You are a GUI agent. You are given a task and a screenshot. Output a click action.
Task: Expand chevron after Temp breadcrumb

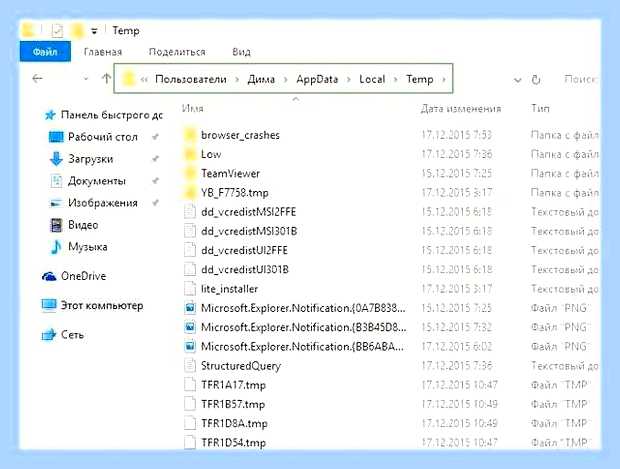pyautogui.click(x=444, y=79)
